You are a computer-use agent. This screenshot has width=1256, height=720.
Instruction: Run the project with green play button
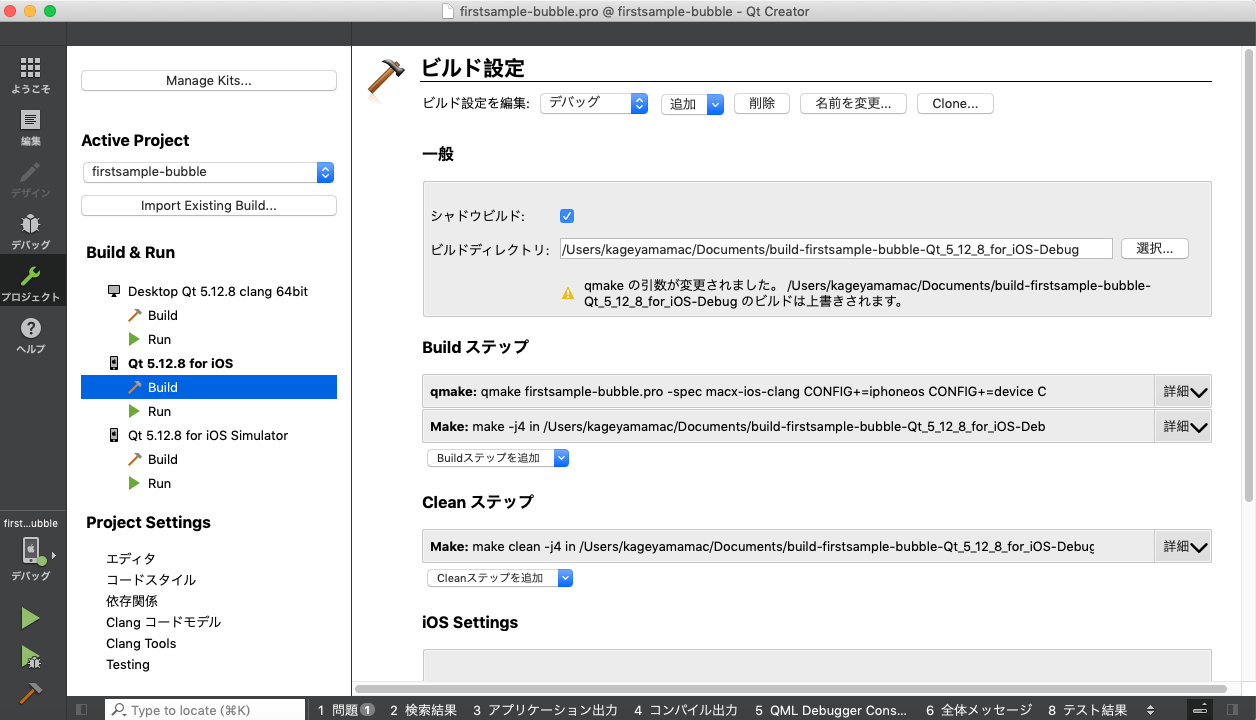tap(31, 618)
